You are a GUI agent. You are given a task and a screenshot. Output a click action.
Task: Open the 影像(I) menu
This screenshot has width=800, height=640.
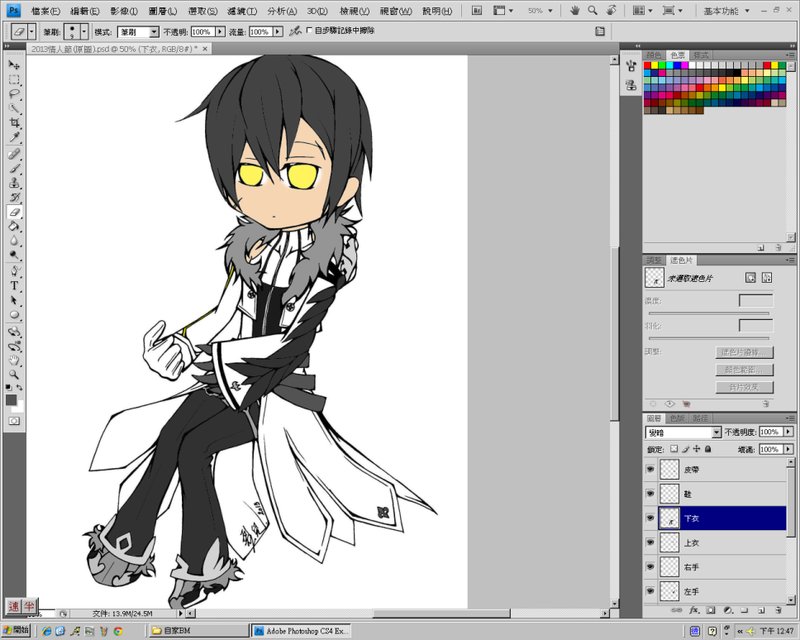pyautogui.click(x=124, y=11)
